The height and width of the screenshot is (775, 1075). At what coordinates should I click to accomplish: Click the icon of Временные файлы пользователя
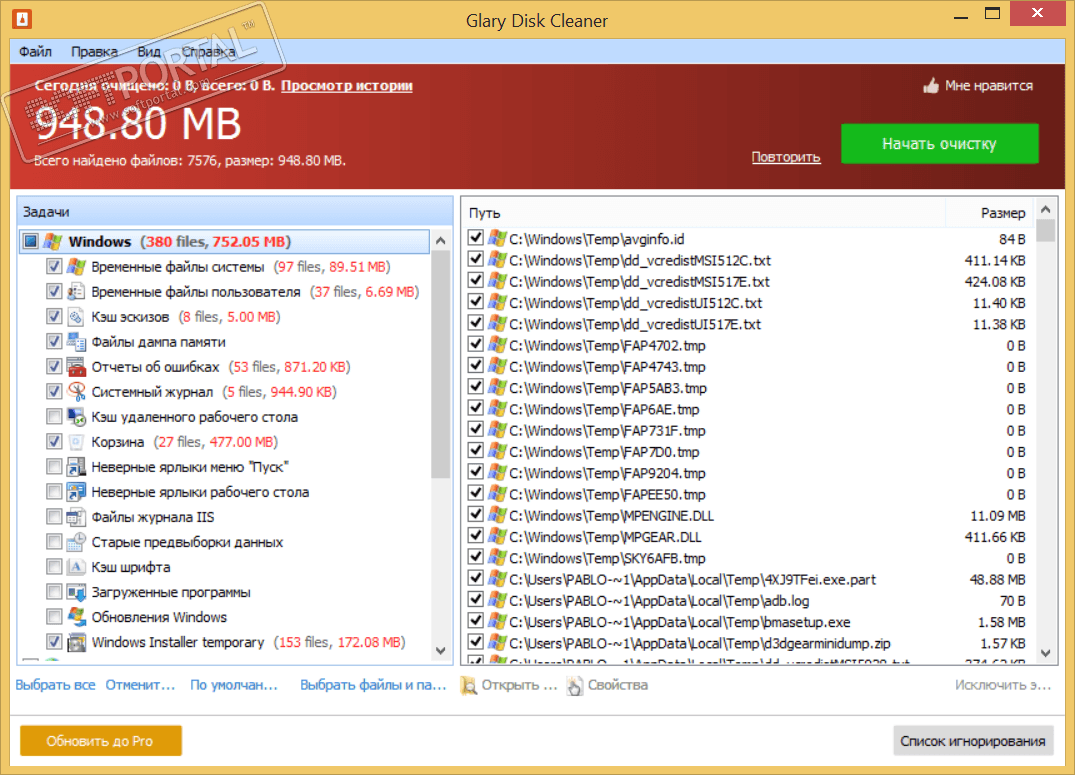tap(76, 291)
